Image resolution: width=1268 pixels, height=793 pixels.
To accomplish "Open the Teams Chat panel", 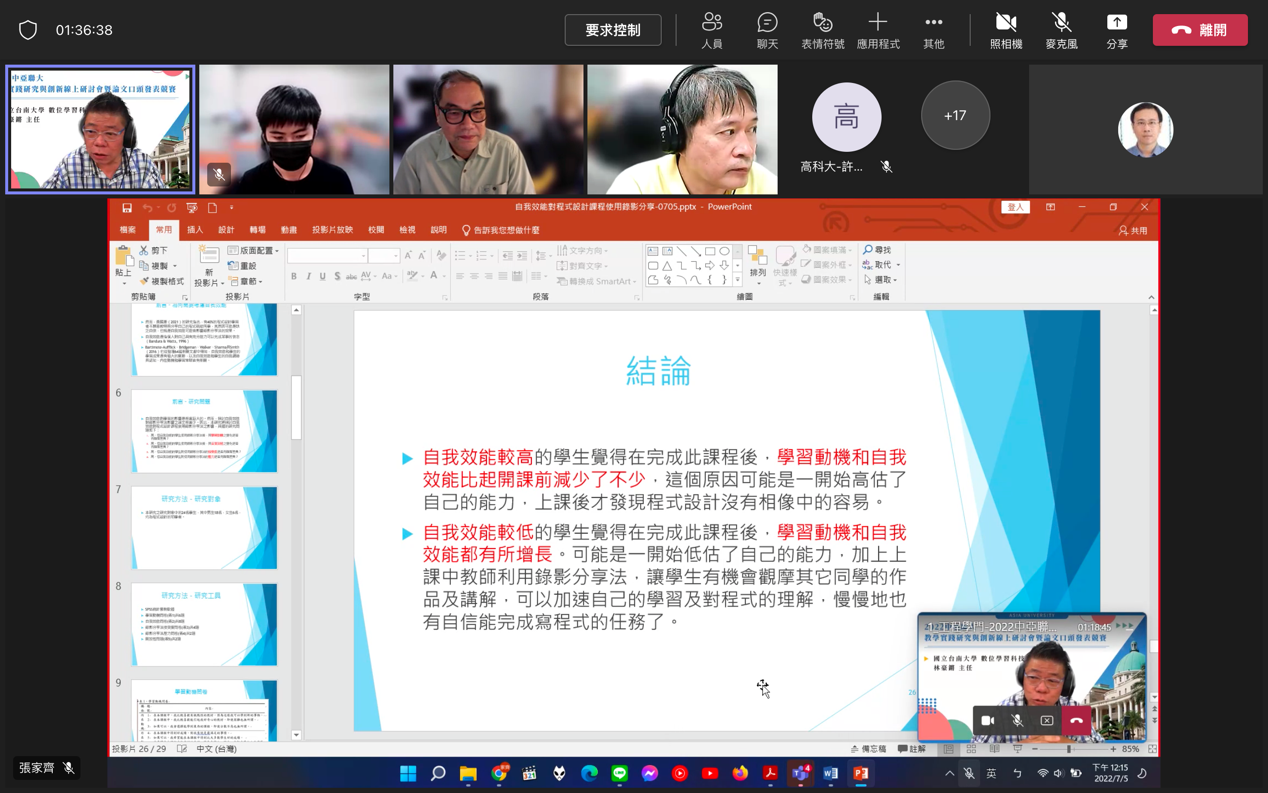I will coord(767,30).
